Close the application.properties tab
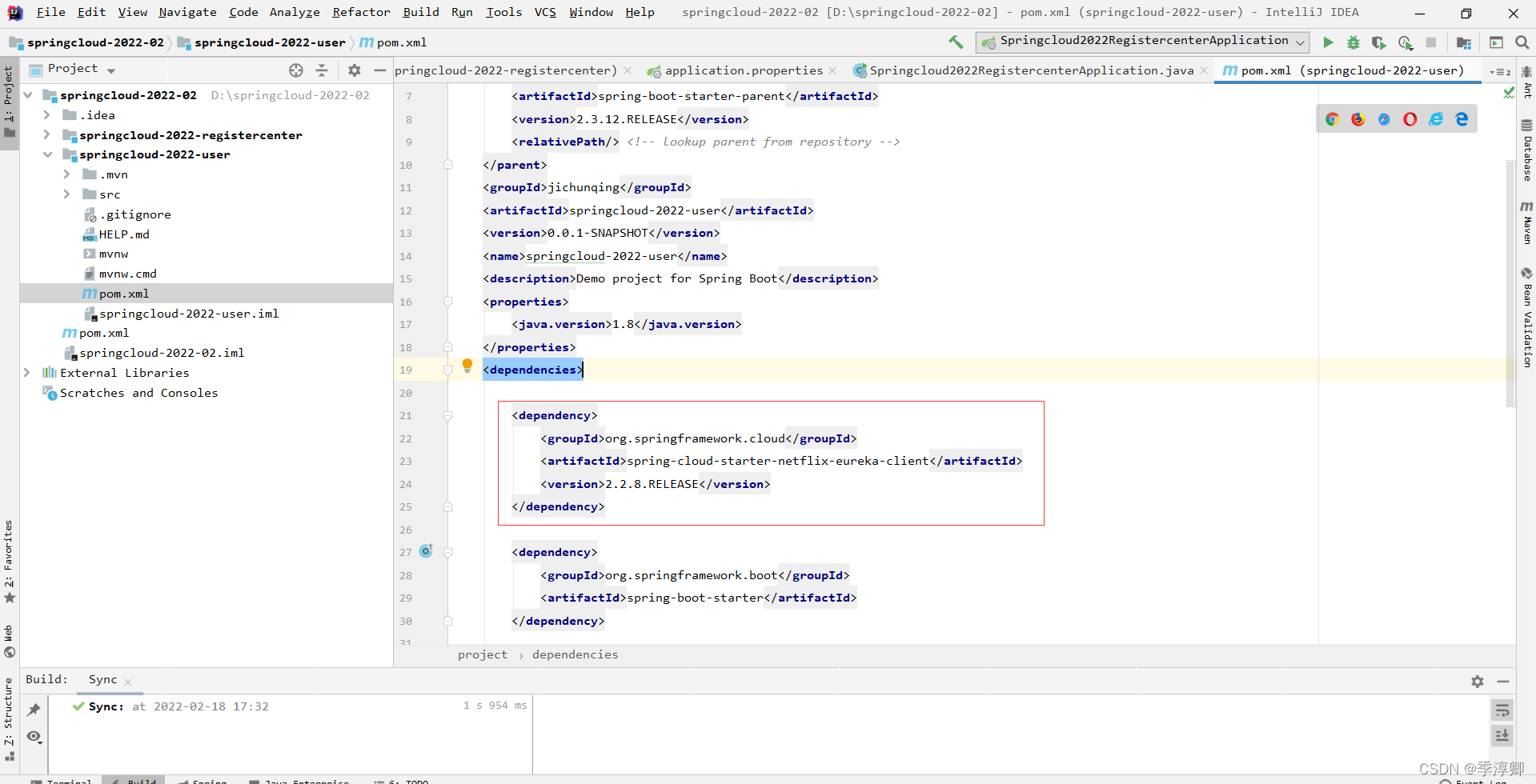The width and height of the screenshot is (1536, 784). 832,70
